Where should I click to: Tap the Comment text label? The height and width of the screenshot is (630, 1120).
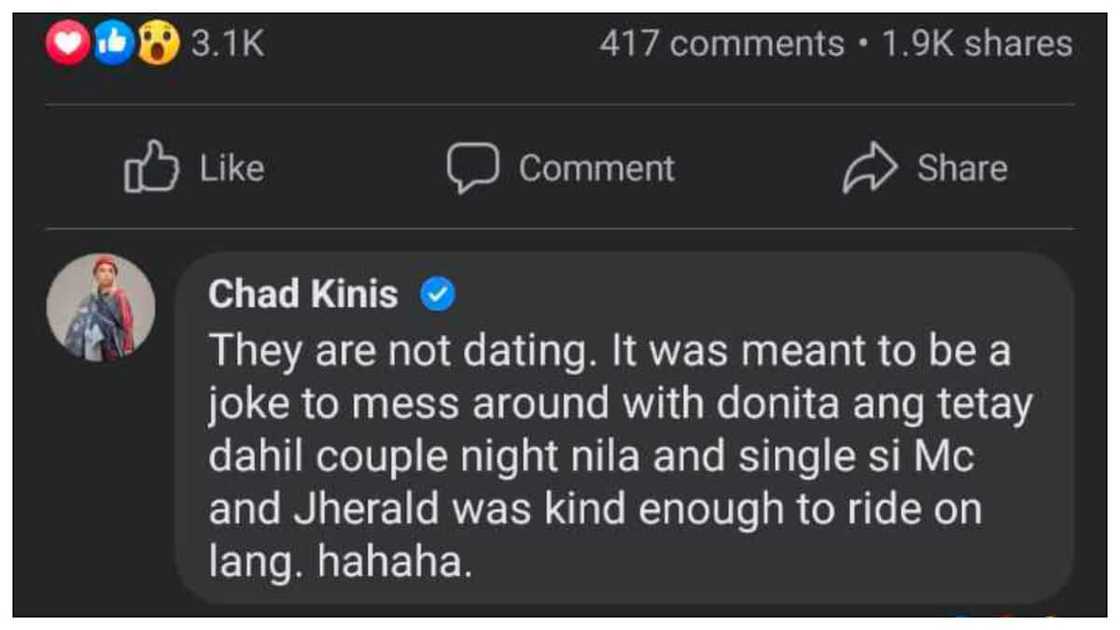[x=596, y=168]
